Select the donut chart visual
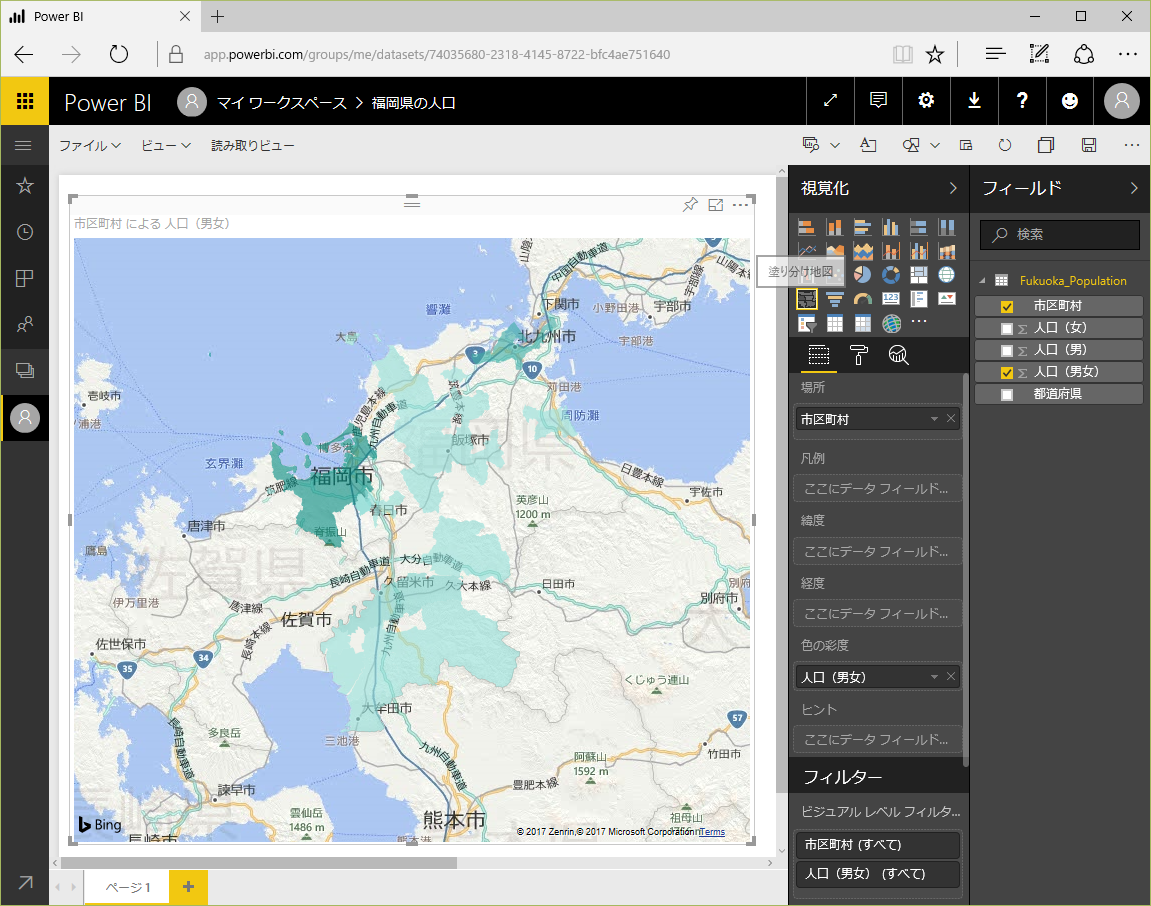 pos(890,275)
